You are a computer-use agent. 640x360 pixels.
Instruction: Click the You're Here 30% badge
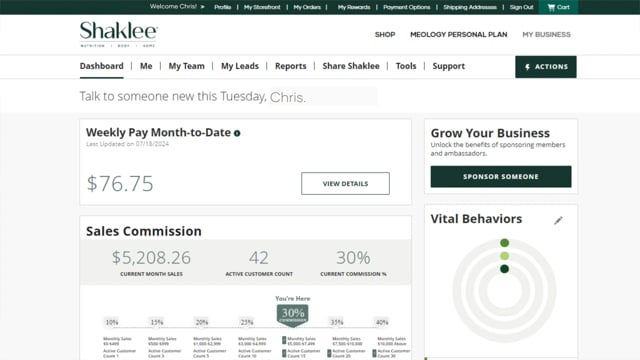pos(293,315)
